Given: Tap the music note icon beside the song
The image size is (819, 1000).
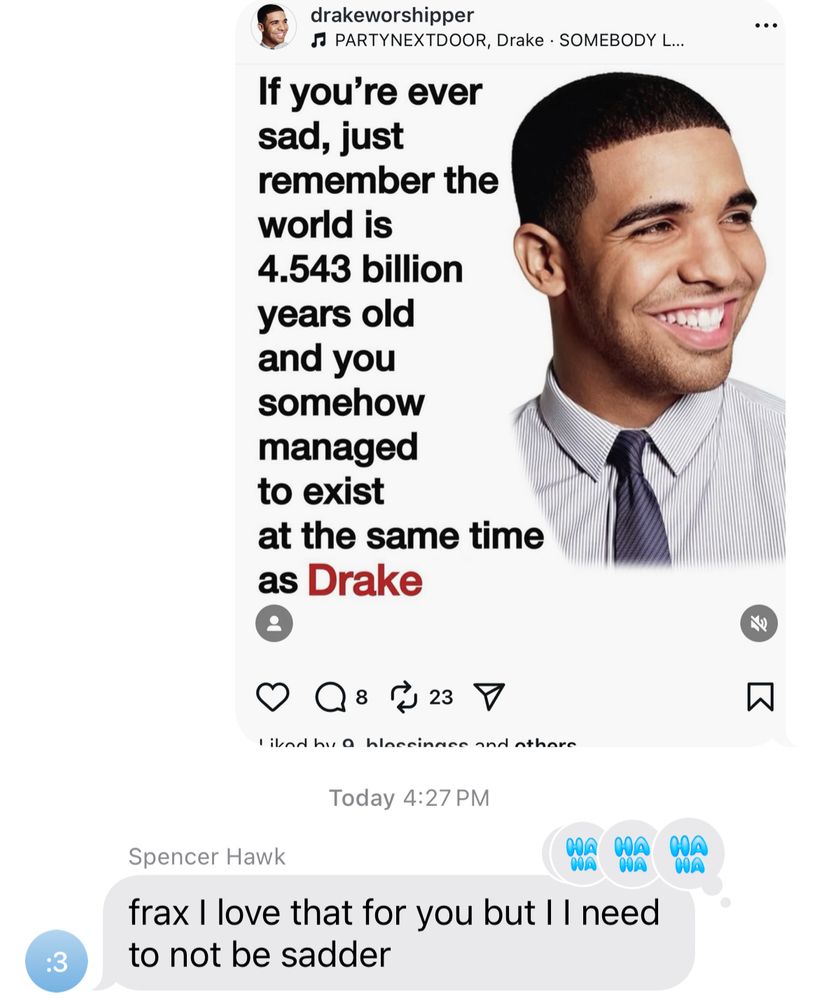Looking at the screenshot, I should point(318,41).
